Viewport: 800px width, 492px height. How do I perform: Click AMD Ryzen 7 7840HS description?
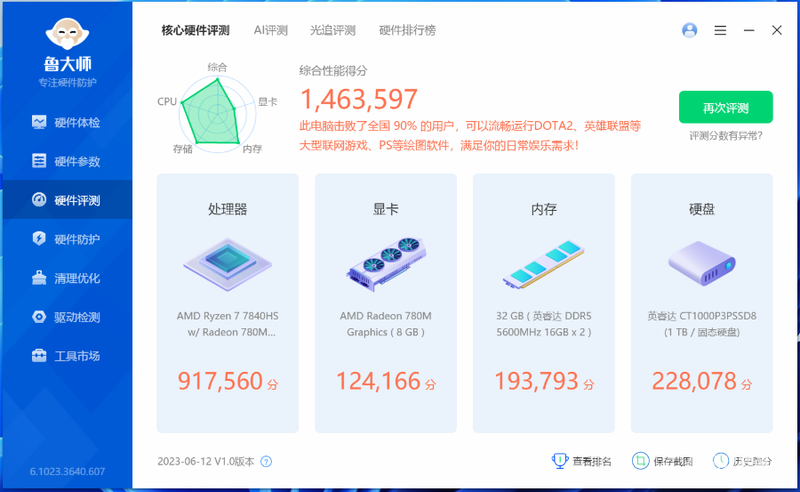(228, 324)
